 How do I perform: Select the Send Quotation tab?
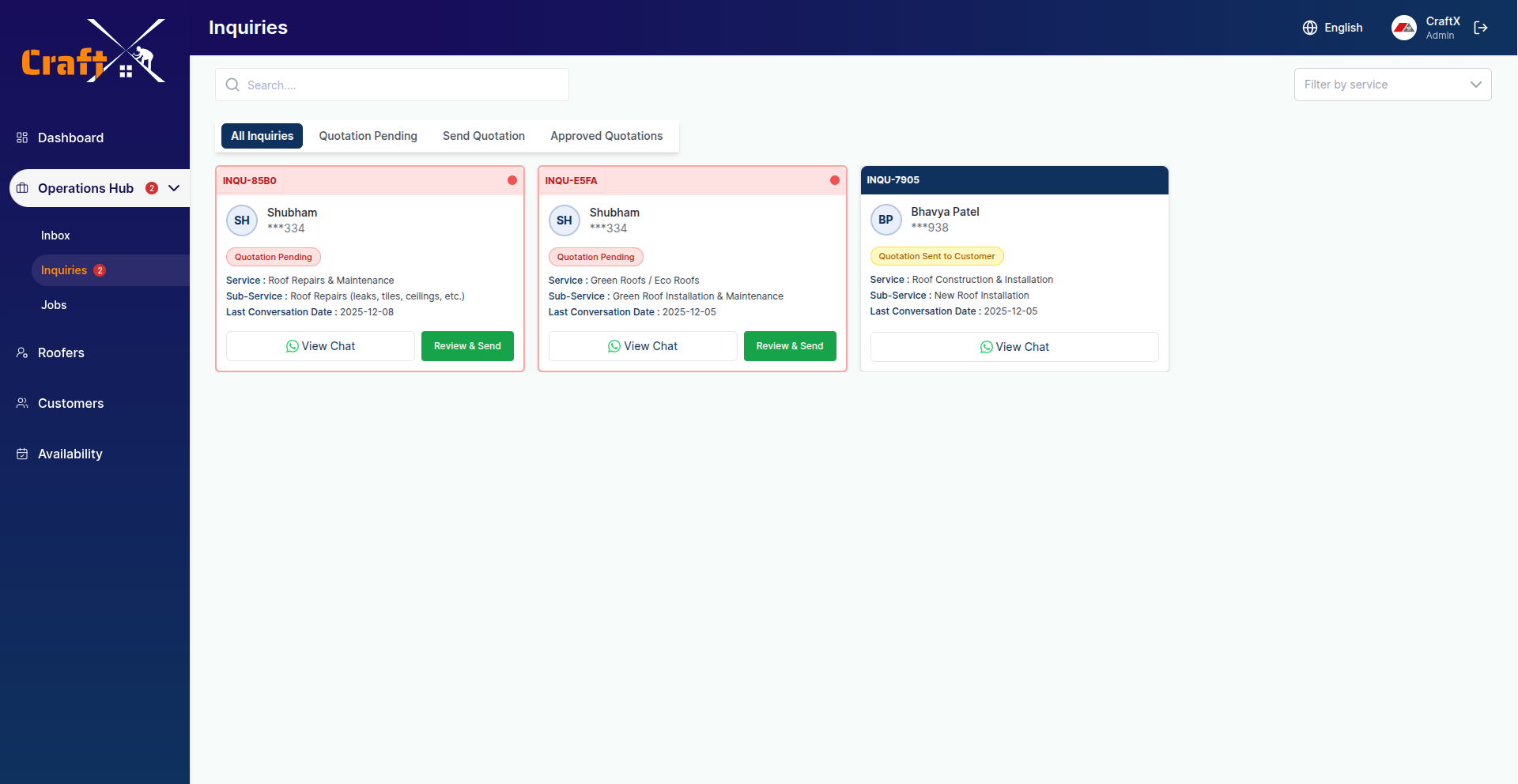483,136
